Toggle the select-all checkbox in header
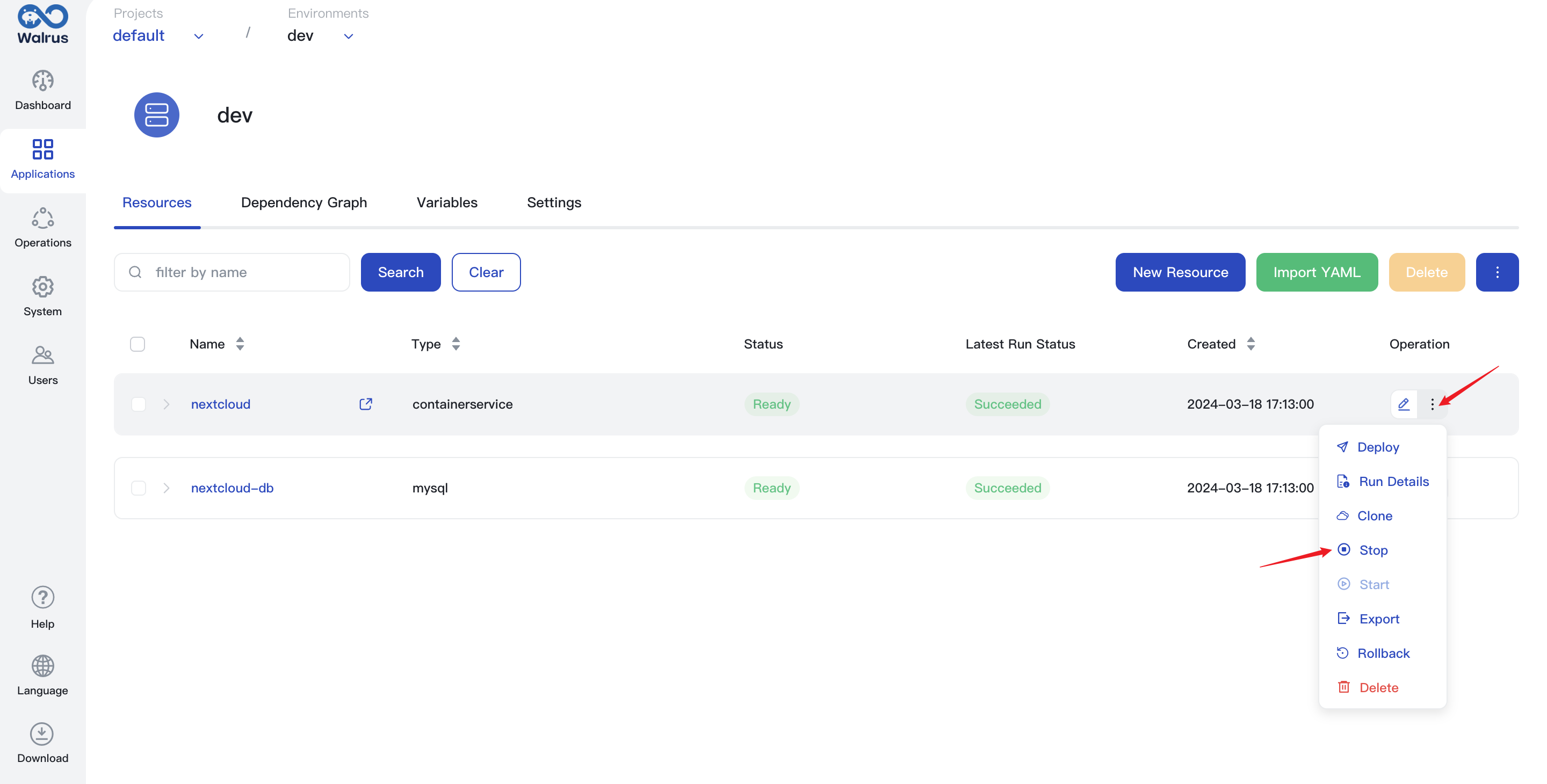1547x784 pixels. (138, 344)
